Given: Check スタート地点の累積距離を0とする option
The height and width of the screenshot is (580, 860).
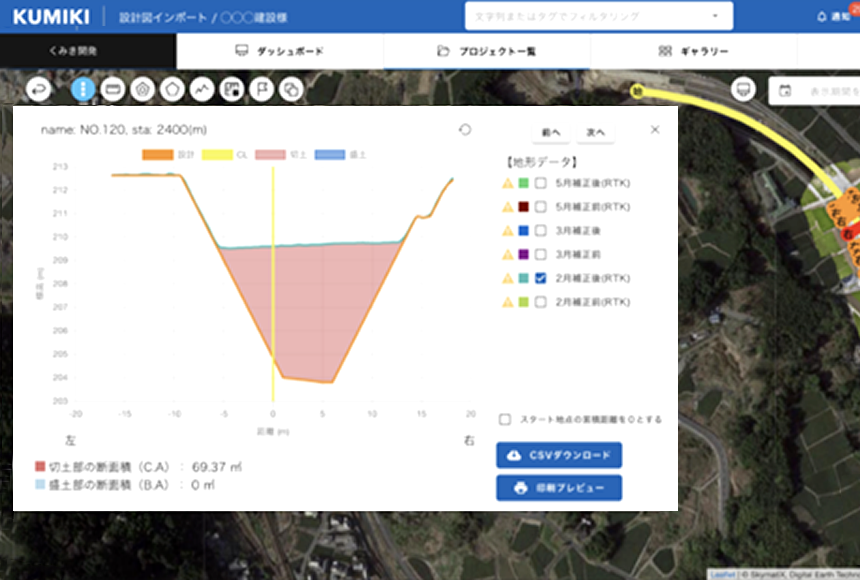Looking at the screenshot, I should pos(506,420).
